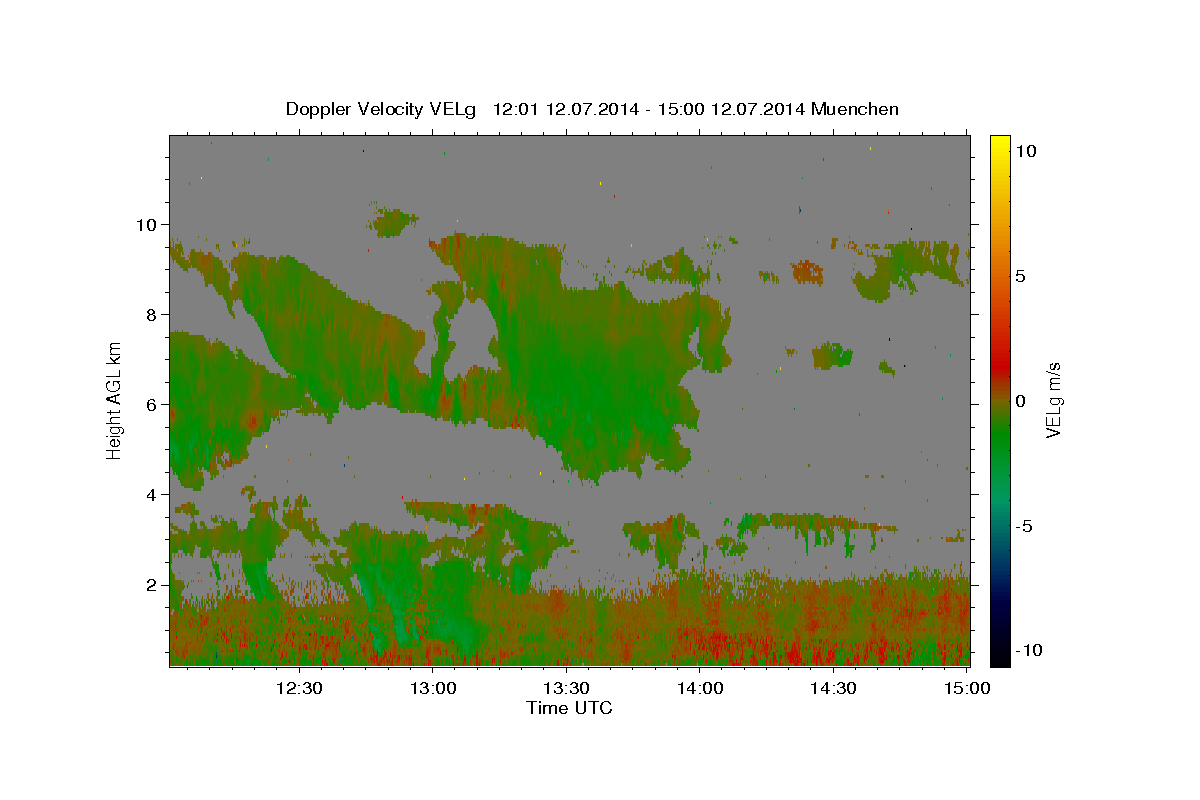Click the 14:00 time tick label

pos(700,688)
